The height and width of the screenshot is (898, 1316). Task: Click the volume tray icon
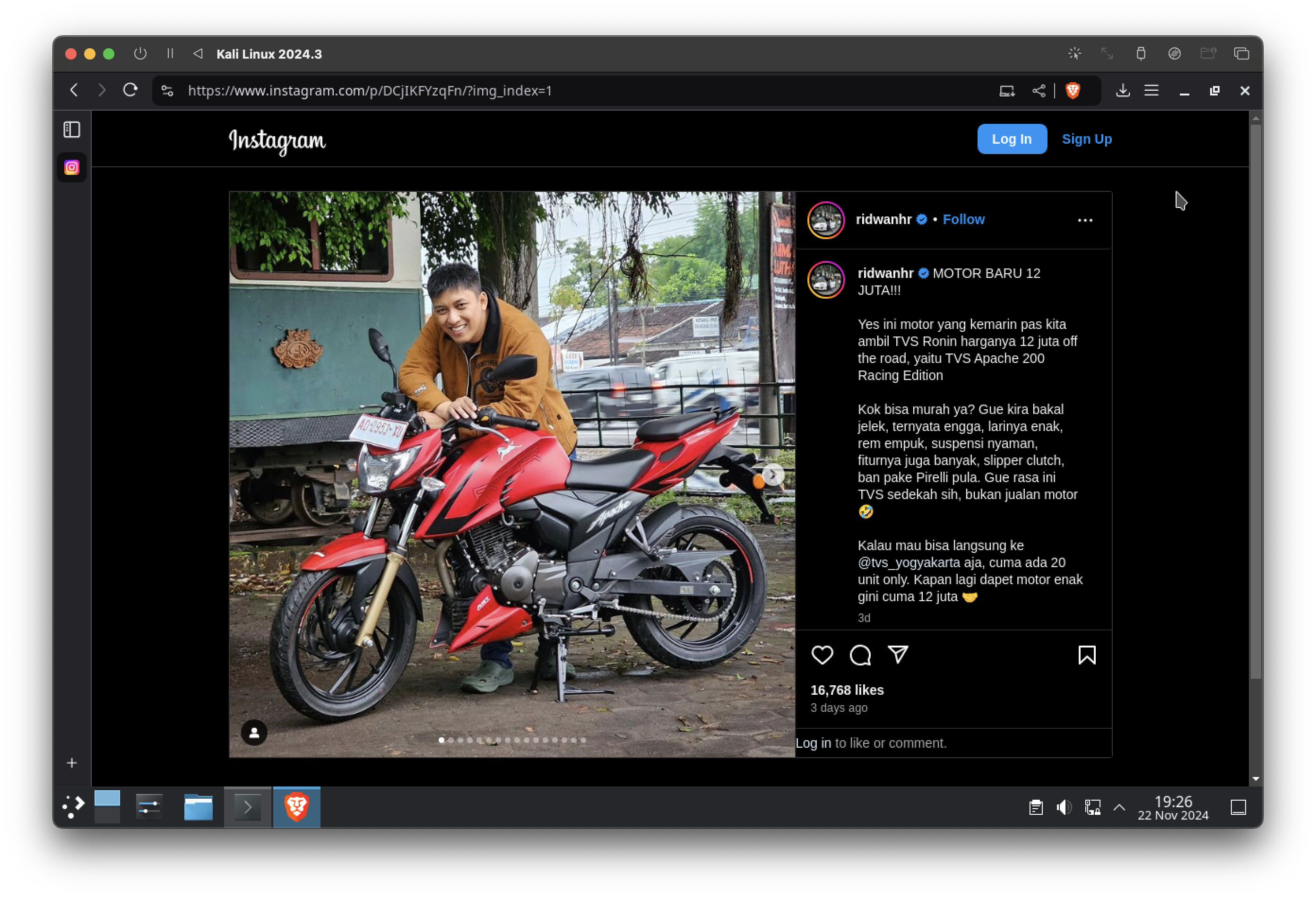pyautogui.click(x=1064, y=807)
